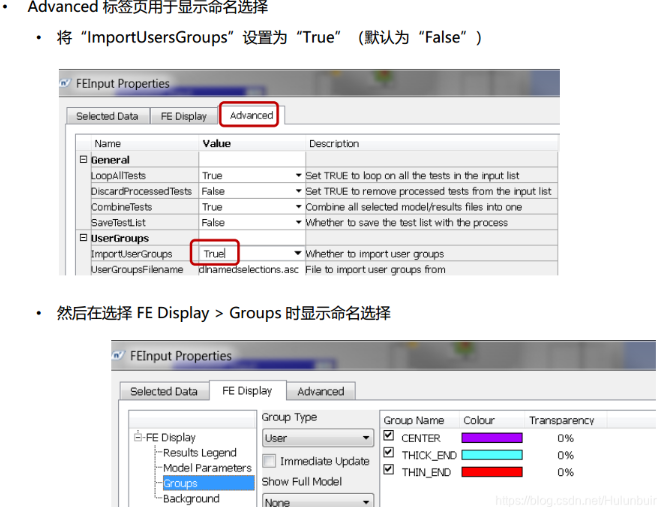This screenshot has width=660, height=507.
Task: Open the ImportUserGroups value dropdown
Action: coord(298,254)
